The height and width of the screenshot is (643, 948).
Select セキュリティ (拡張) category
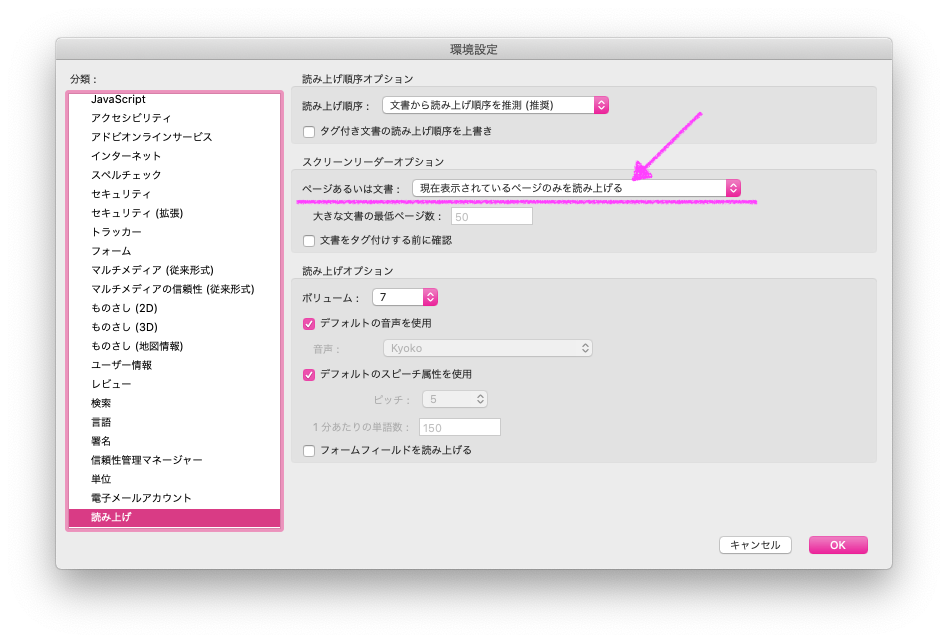point(174,213)
